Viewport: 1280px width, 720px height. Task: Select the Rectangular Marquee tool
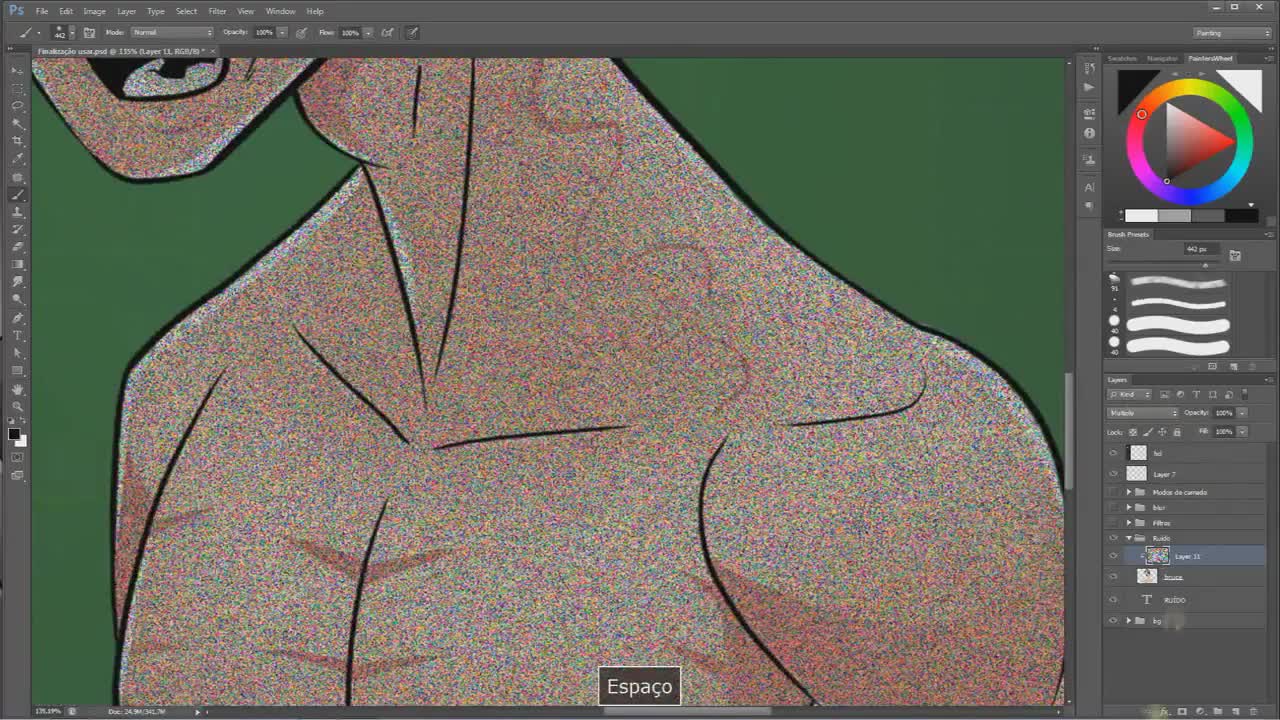(x=18, y=88)
